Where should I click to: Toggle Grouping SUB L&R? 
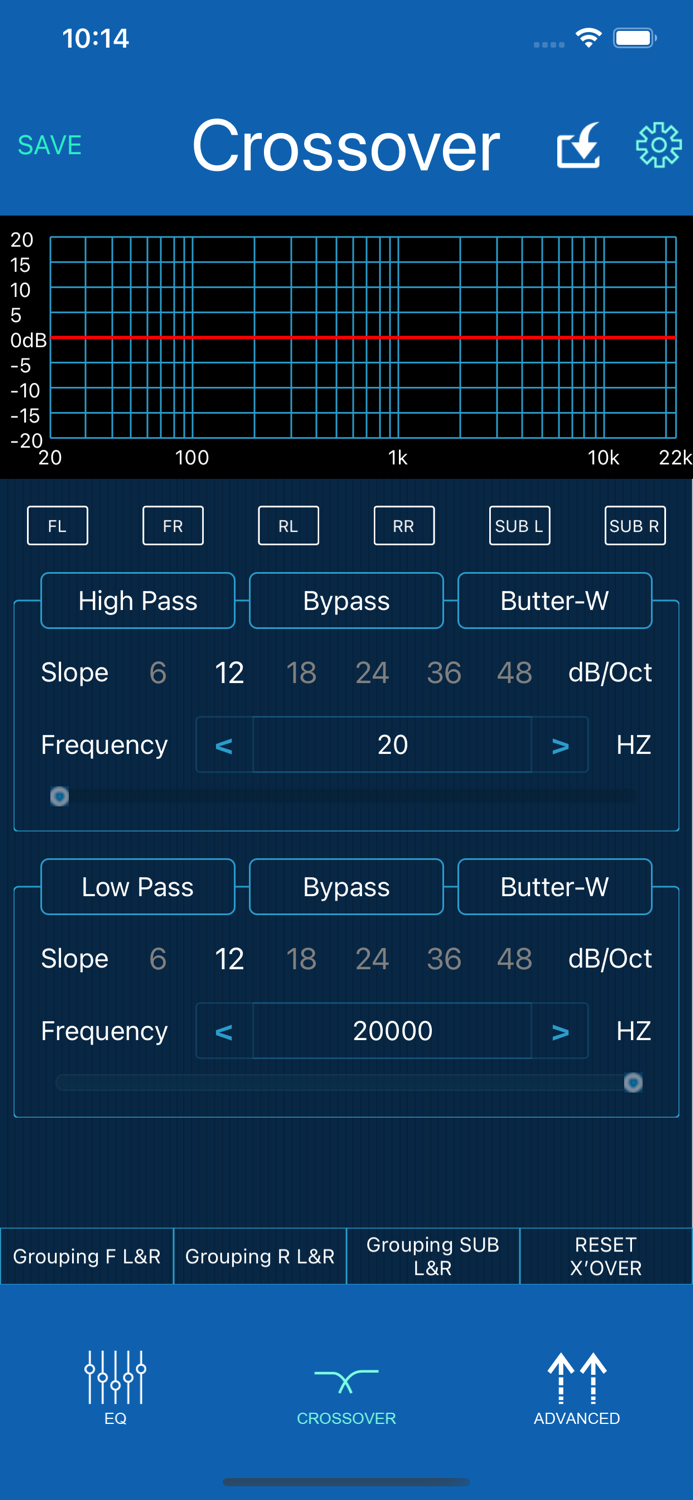tap(433, 1257)
